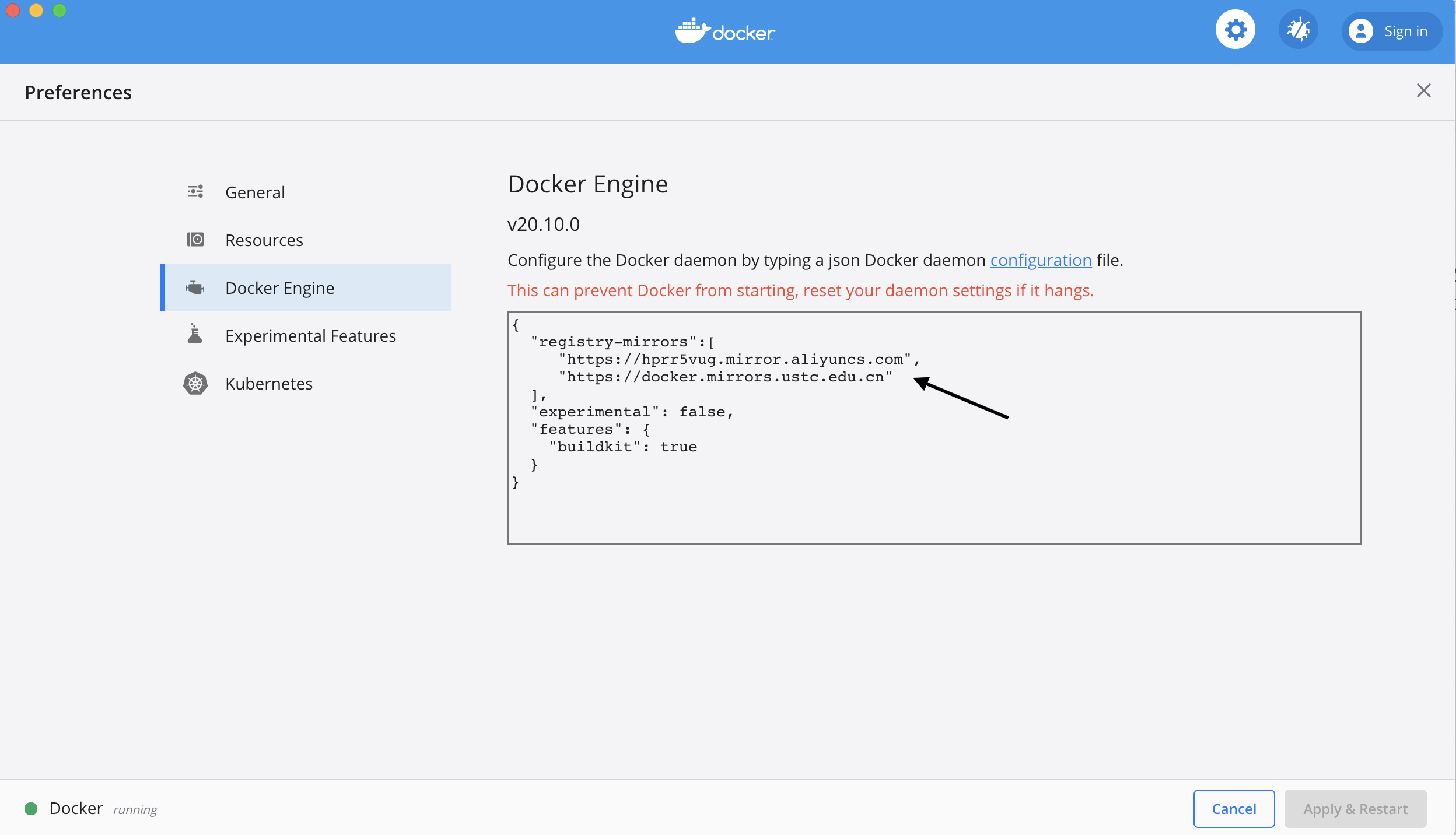1456x835 pixels.
Task: Close the Preferences dialog
Action: 1424,91
